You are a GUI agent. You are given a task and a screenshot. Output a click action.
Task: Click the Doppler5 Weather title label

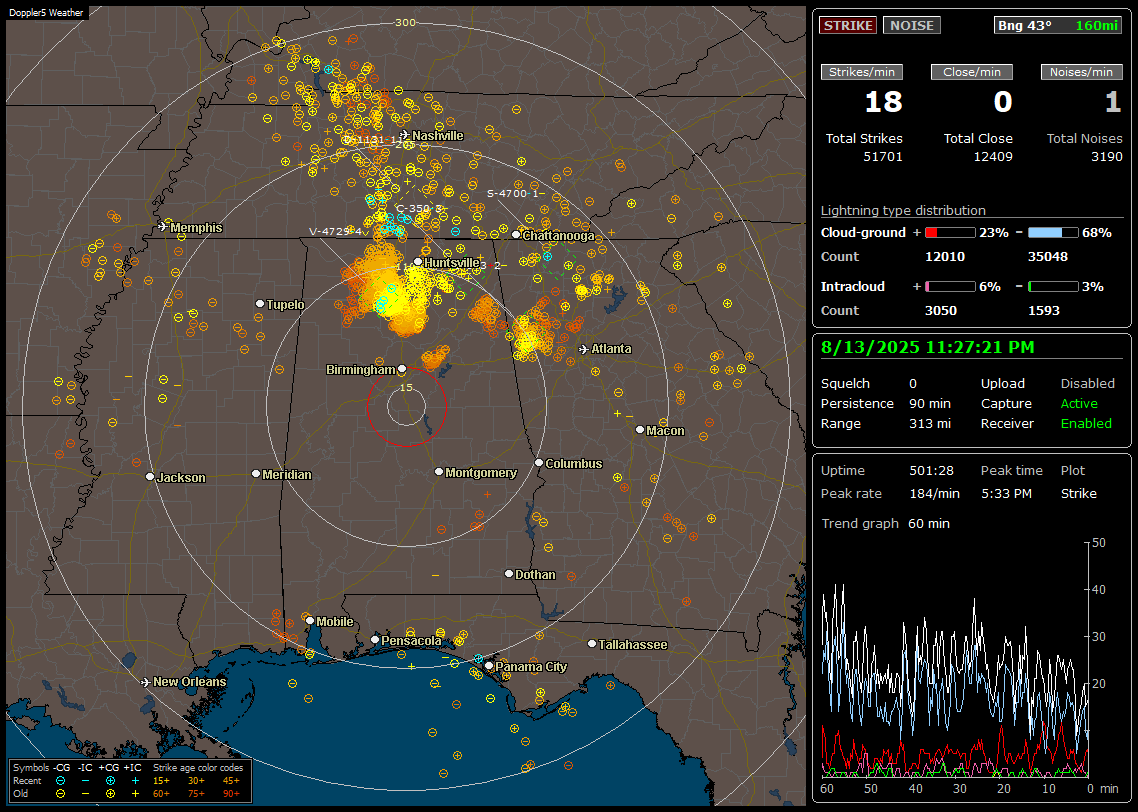pyautogui.click(x=46, y=12)
